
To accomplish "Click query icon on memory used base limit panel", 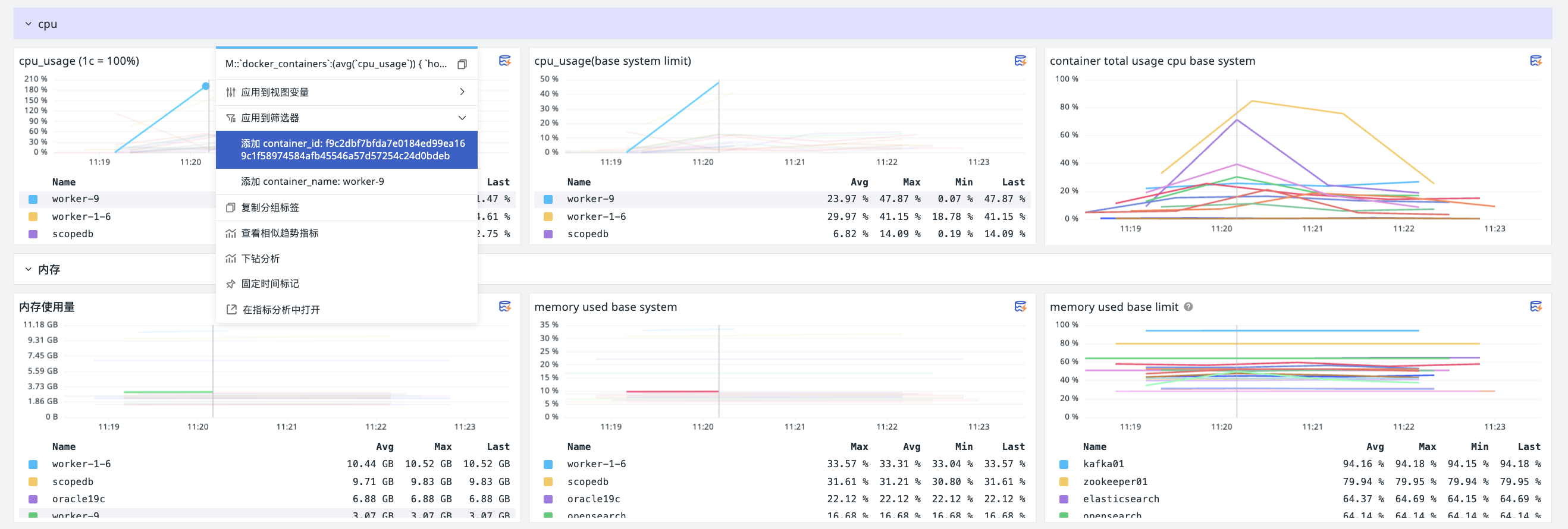I will [x=1535, y=307].
